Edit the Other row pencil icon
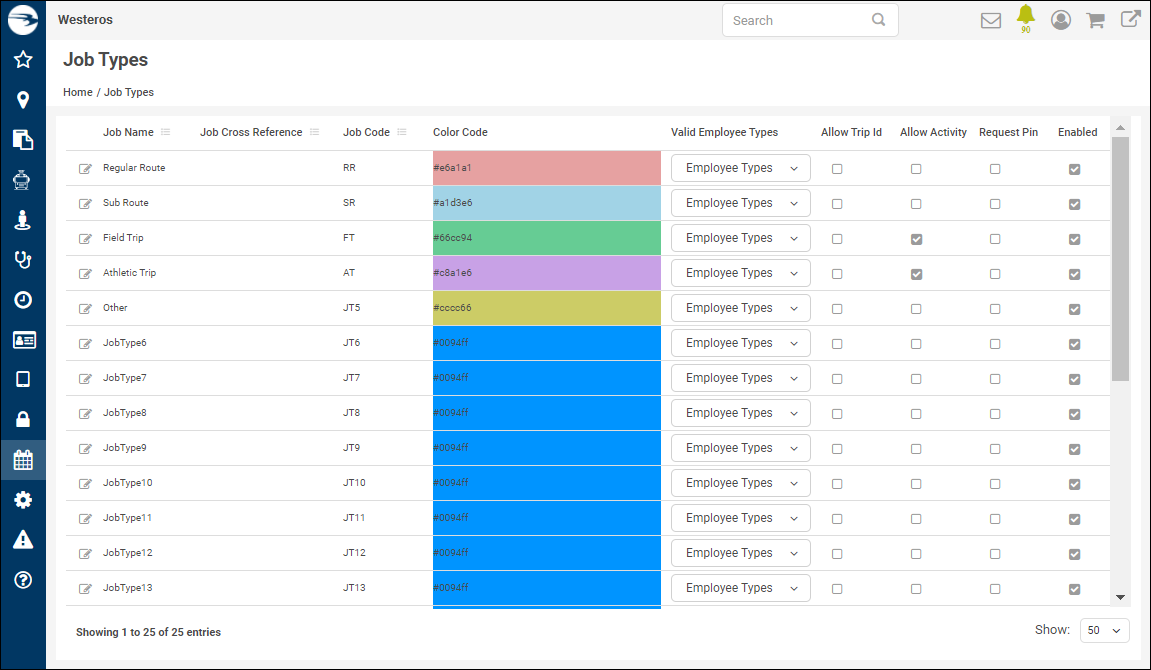This screenshot has height=670, width=1151. 85,308
